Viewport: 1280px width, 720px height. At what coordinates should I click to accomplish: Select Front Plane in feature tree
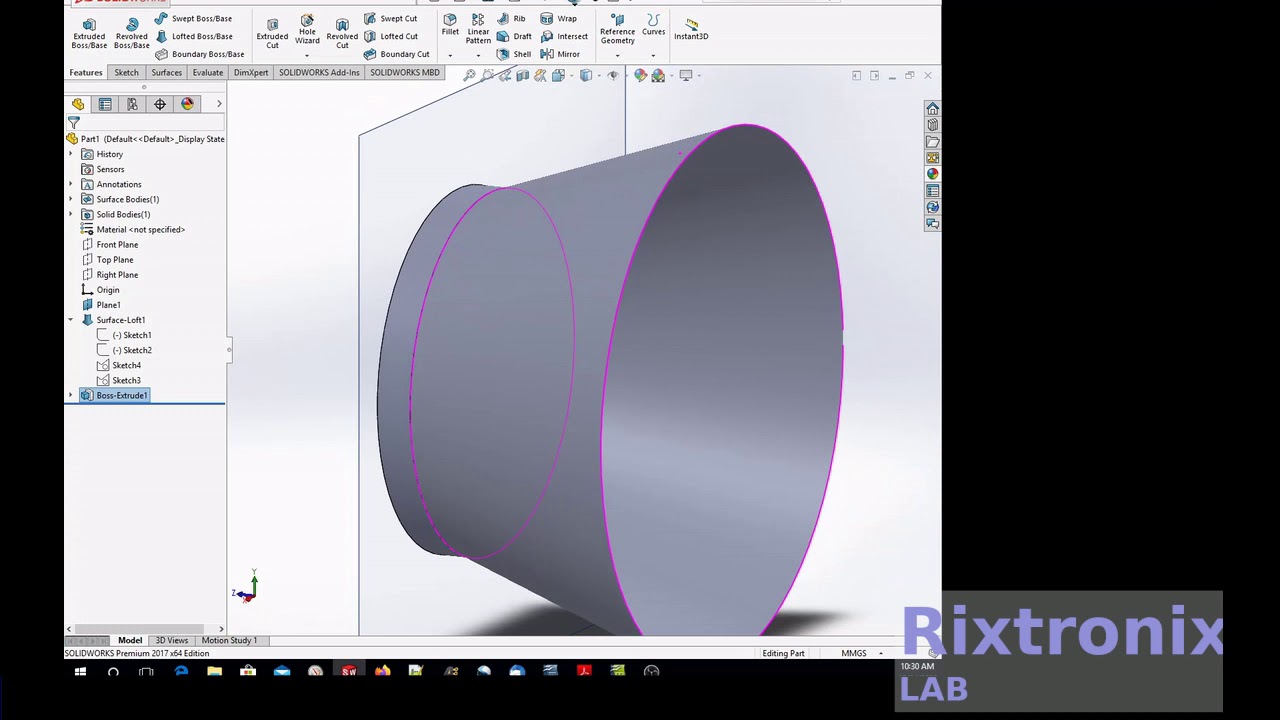click(117, 244)
